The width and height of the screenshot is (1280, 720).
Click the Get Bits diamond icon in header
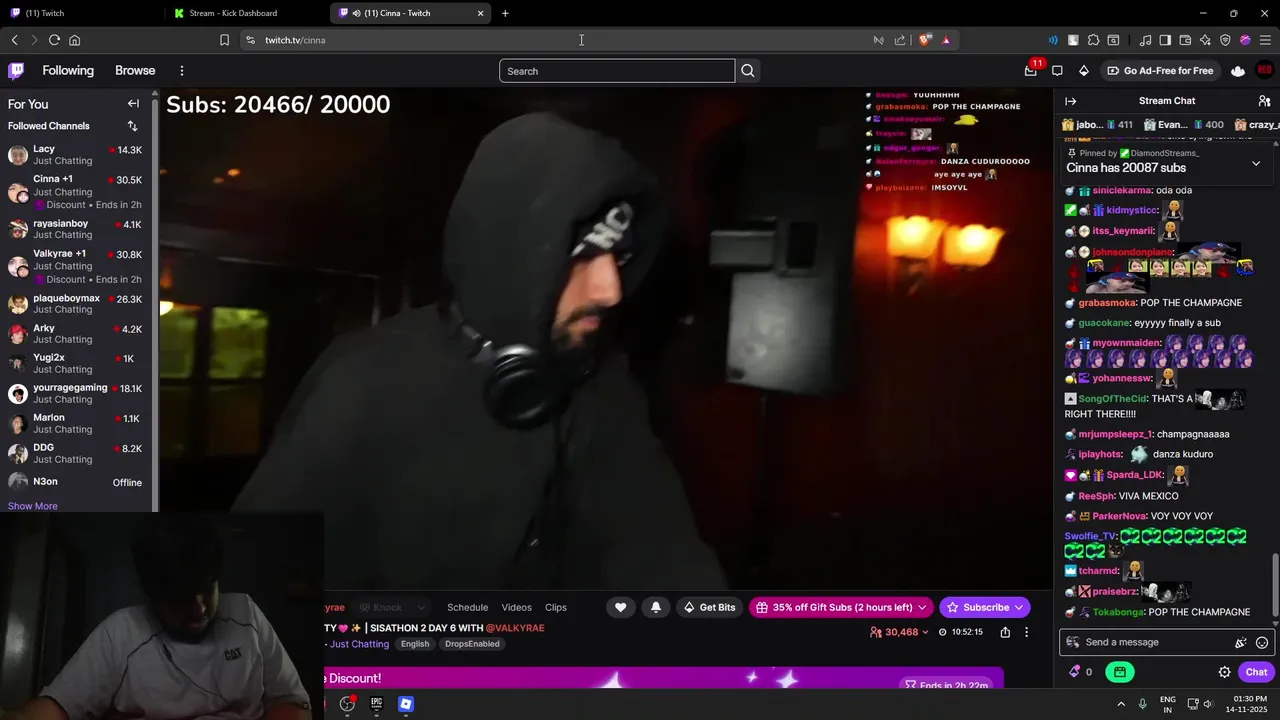coord(1084,71)
